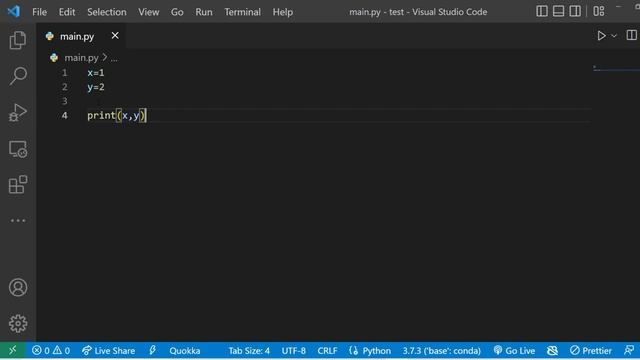The height and width of the screenshot is (360, 640).
Task: Open the feedback icon in the status bar
Action: [629, 350]
